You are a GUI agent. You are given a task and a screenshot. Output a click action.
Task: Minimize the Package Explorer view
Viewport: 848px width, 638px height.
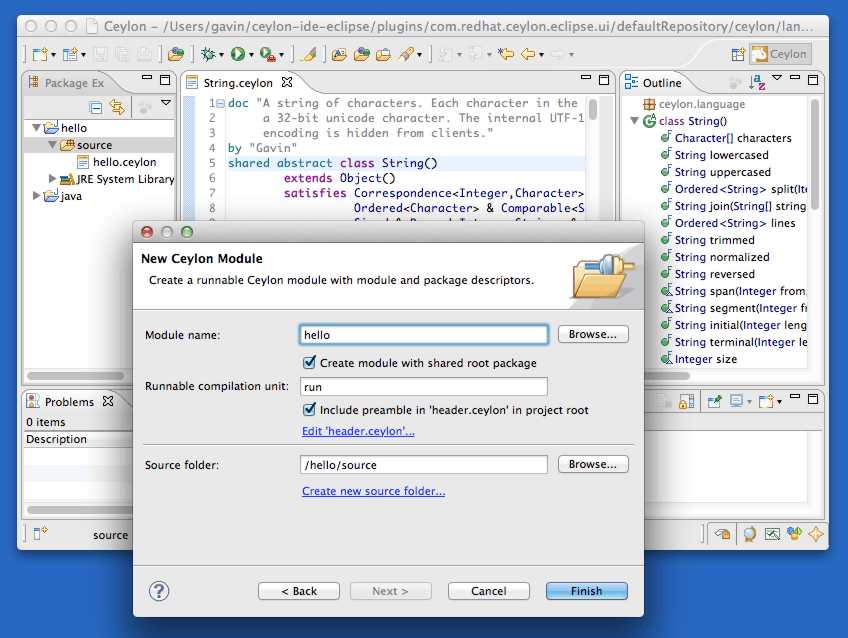tap(147, 78)
